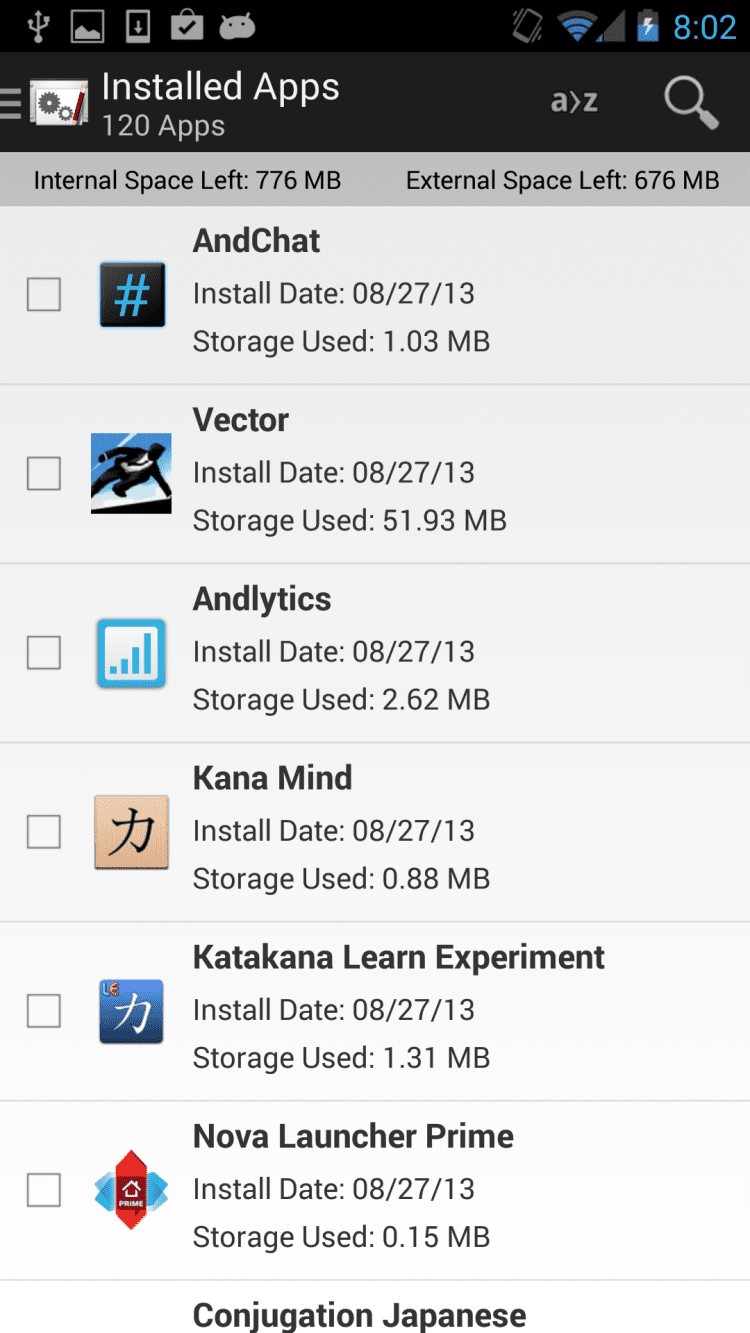Tap the Katakana Learn Experiment icon
750x1333 pixels.
coord(131,1011)
